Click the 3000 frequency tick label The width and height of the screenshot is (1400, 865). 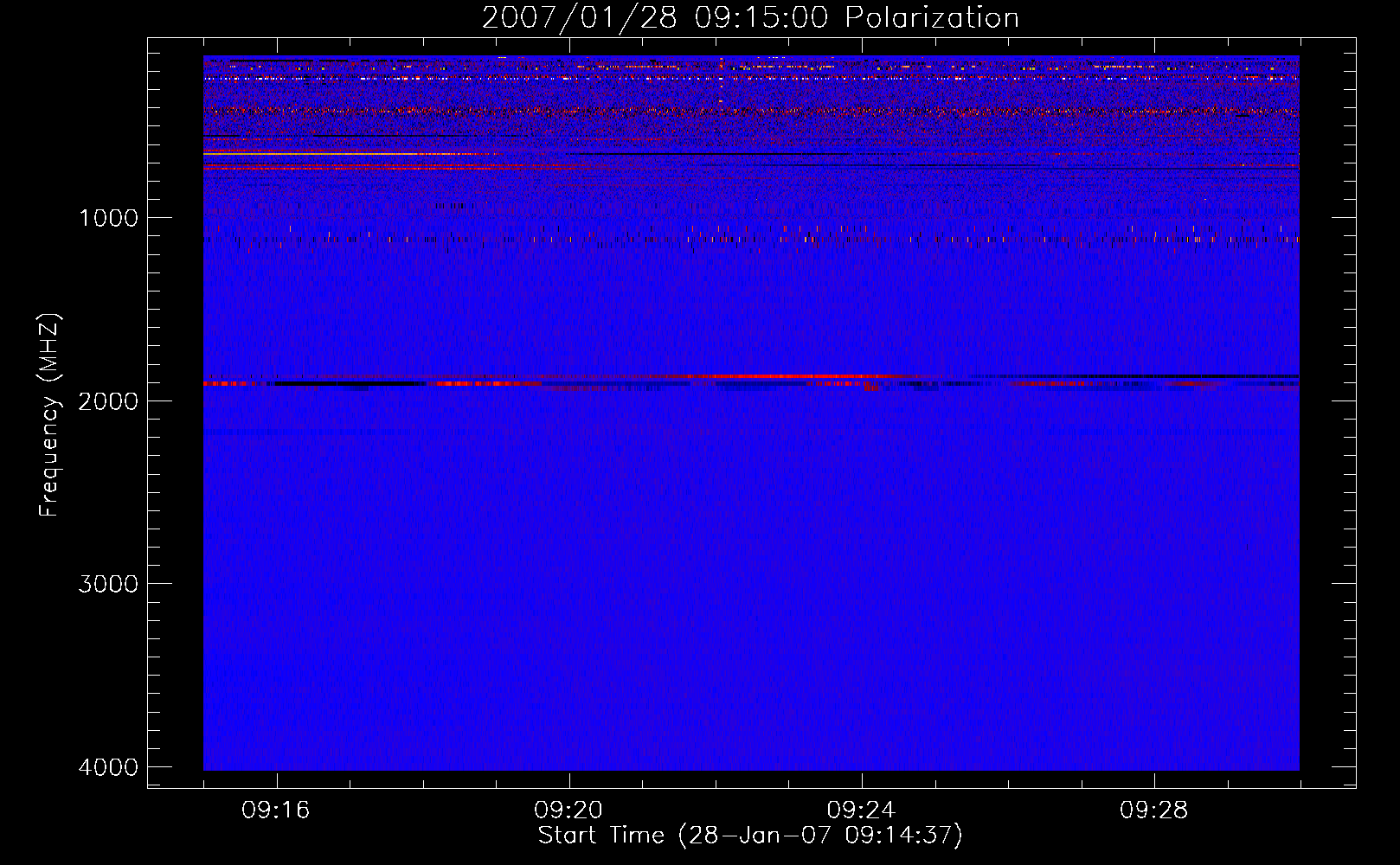point(108,584)
